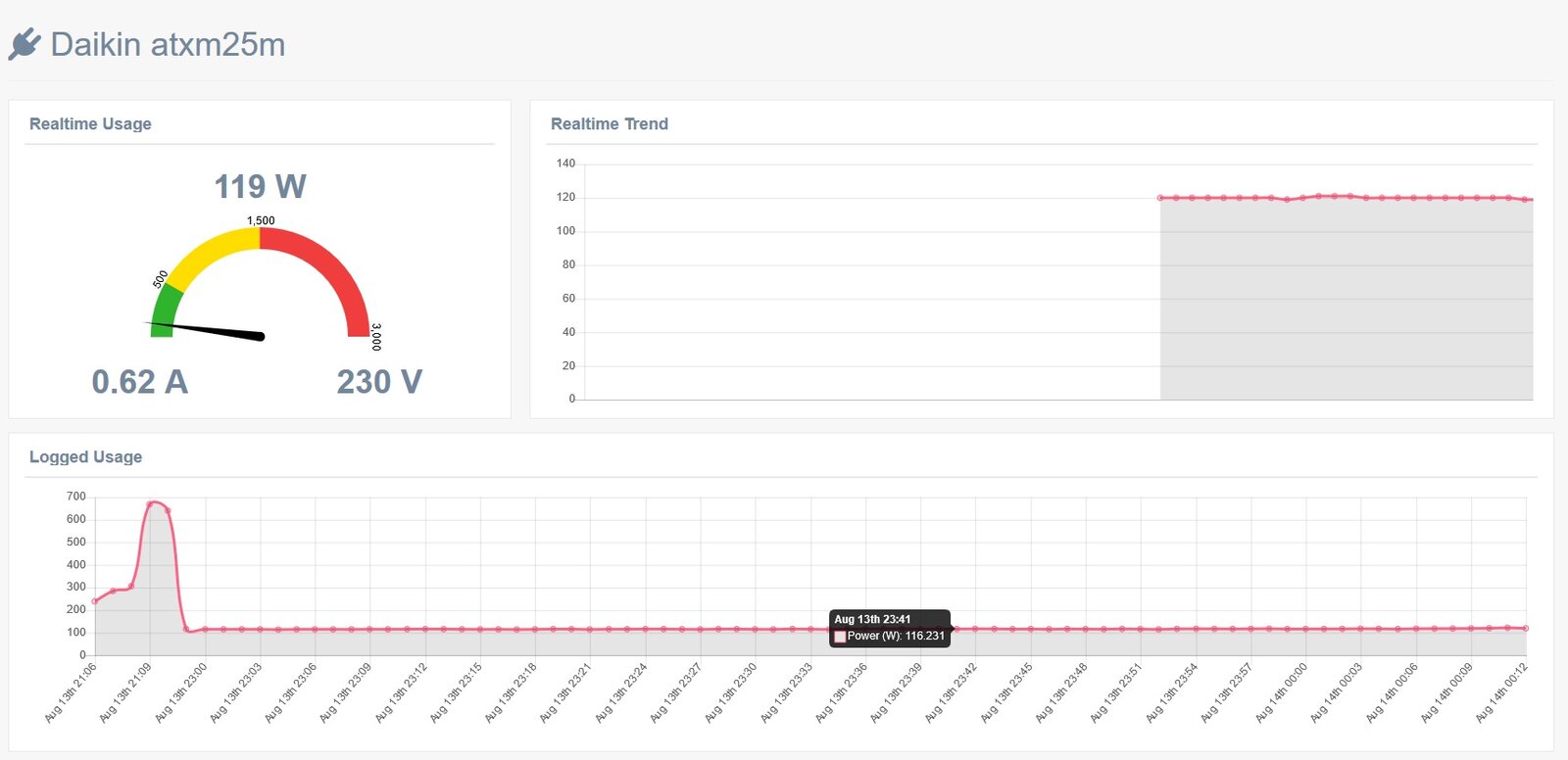Click the 20 label on Realtime Trend axis

pyautogui.click(x=568, y=365)
